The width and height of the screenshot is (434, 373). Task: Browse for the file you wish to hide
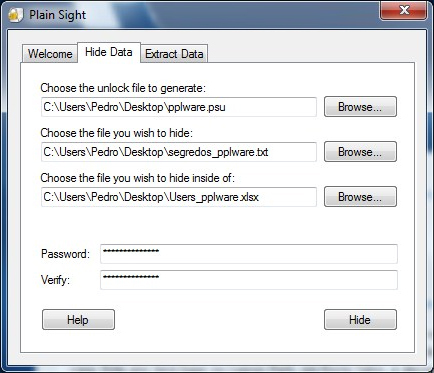pos(360,152)
